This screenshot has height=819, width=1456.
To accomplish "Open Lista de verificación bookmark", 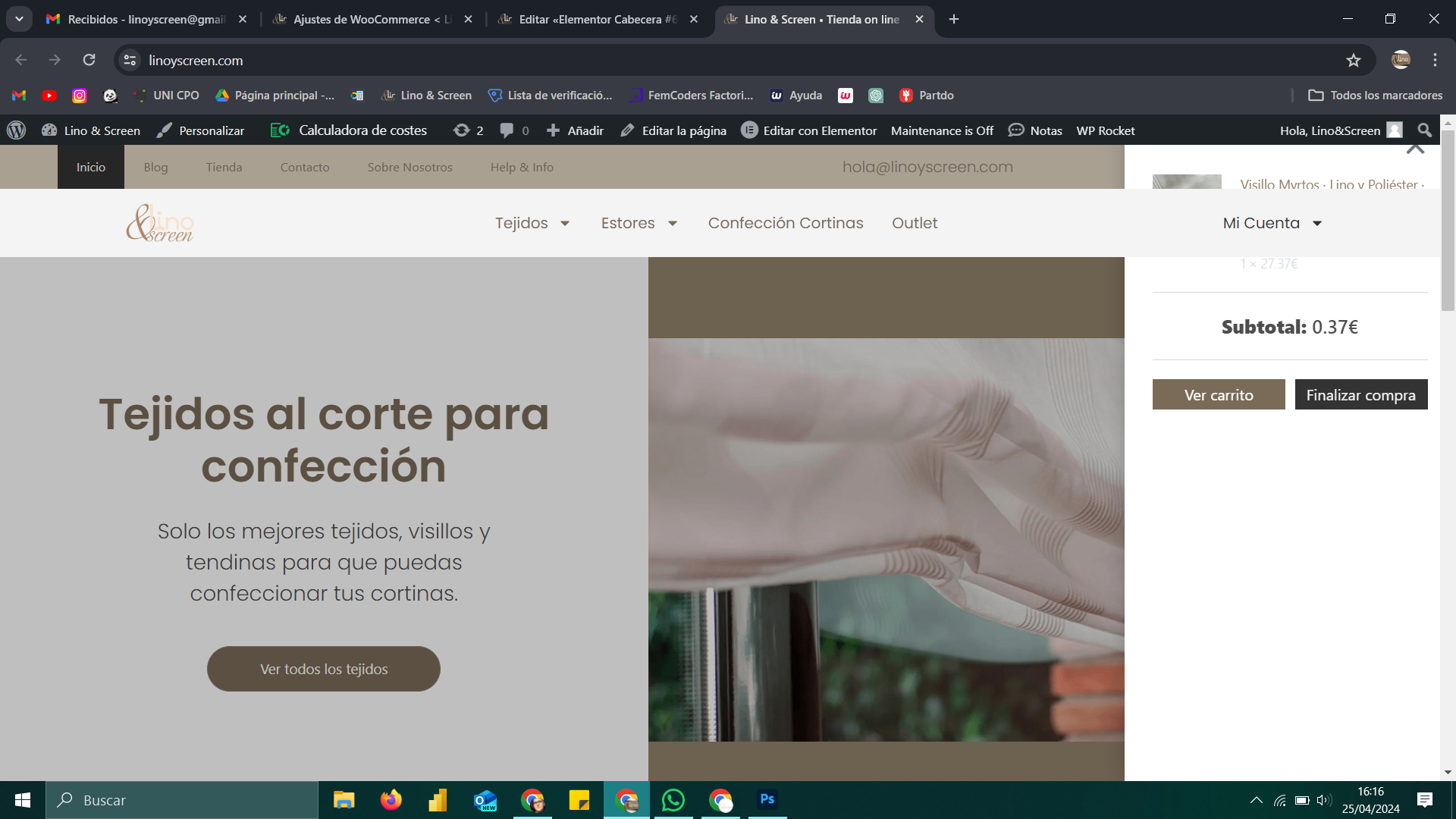I will (x=551, y=96).
